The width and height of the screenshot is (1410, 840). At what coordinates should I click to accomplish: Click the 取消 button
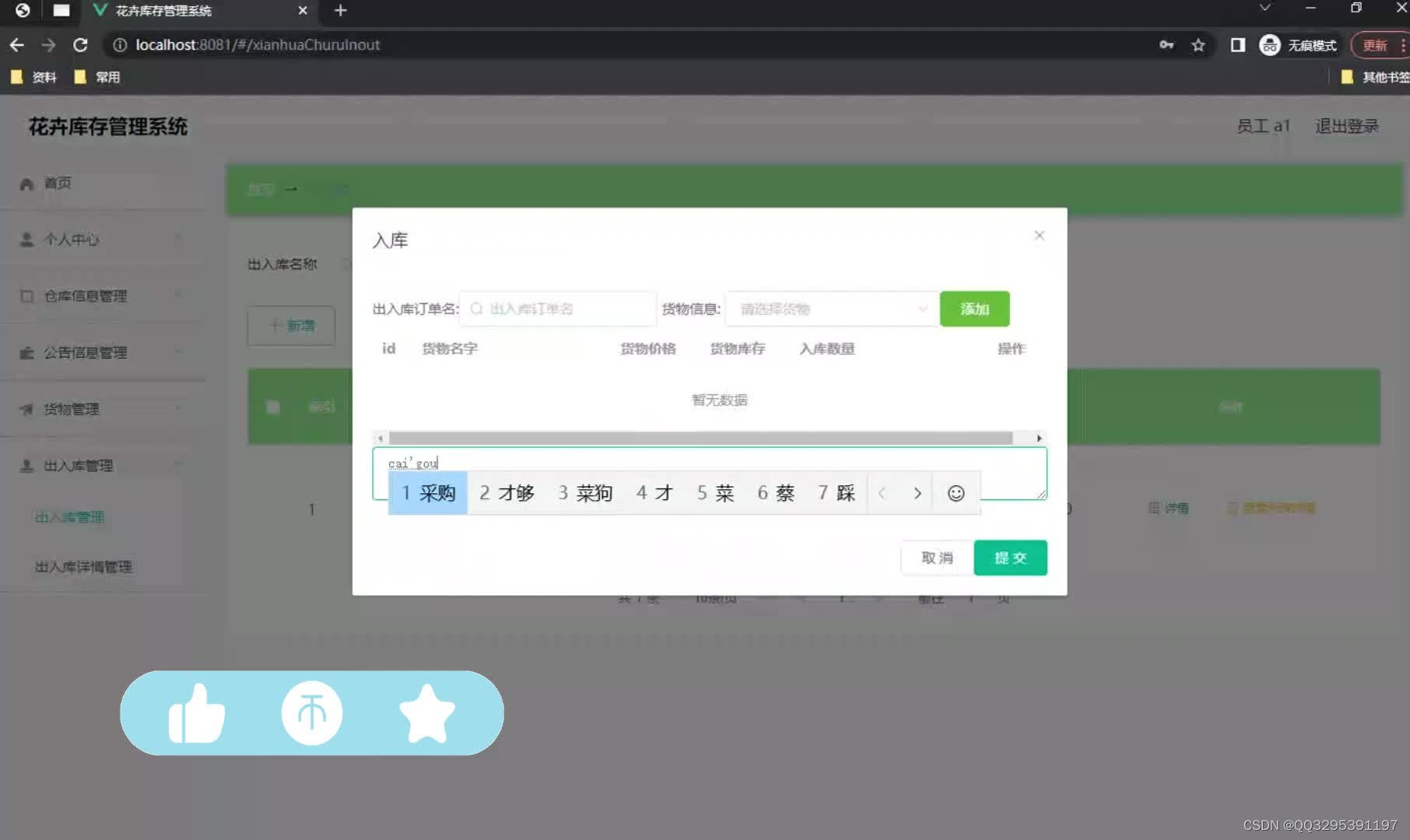tap(937, 558)
